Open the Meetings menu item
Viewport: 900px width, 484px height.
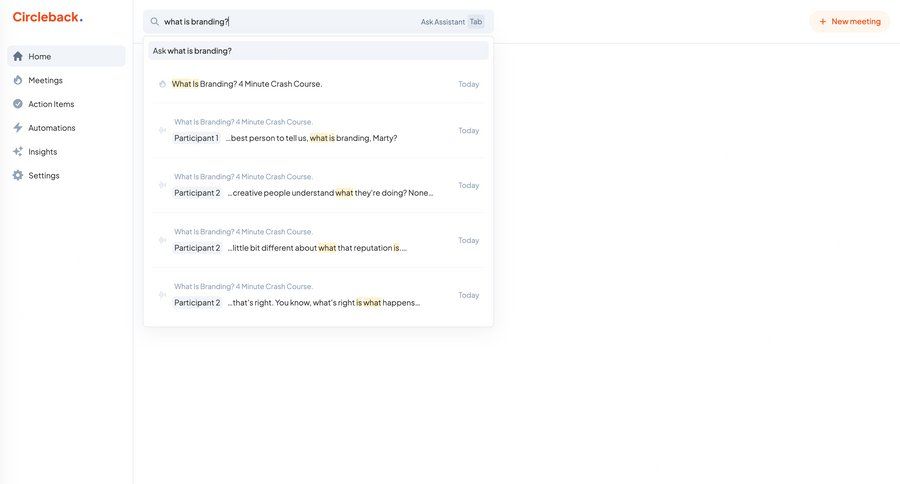coord(45,80)
